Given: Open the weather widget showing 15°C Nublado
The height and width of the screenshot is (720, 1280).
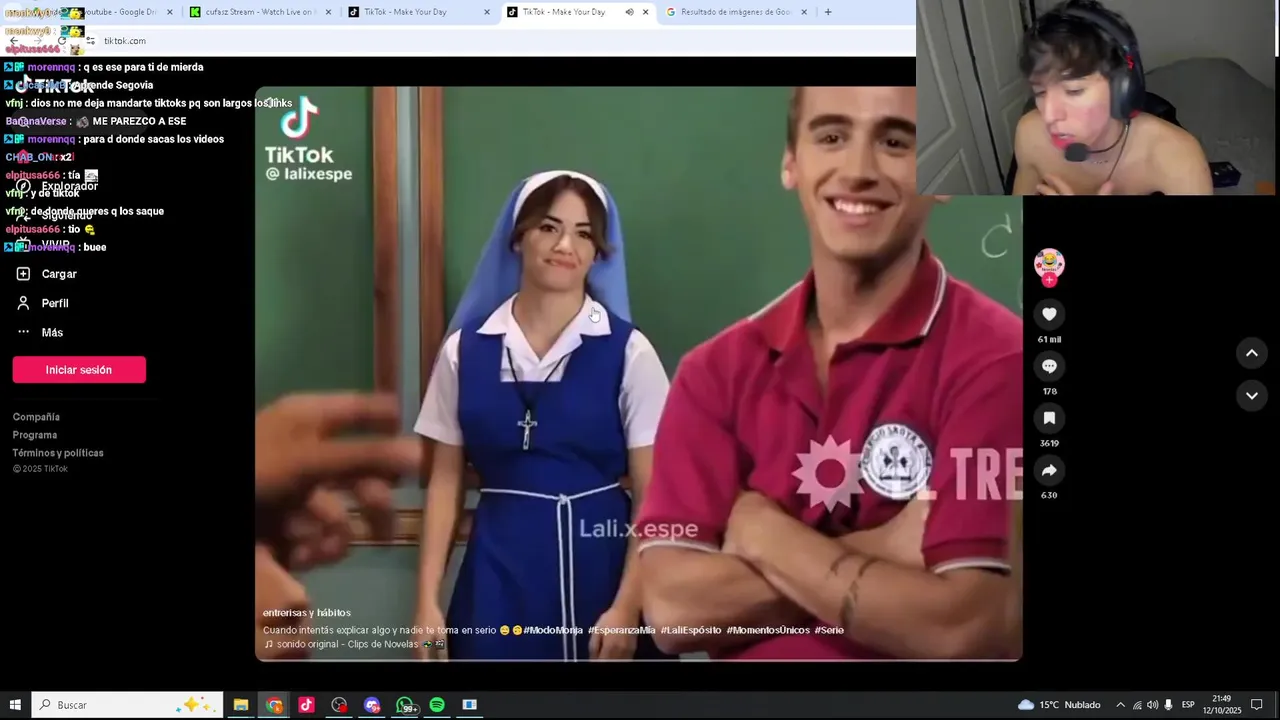Looking at the screenshot, I should click(x=1059, y=705).
